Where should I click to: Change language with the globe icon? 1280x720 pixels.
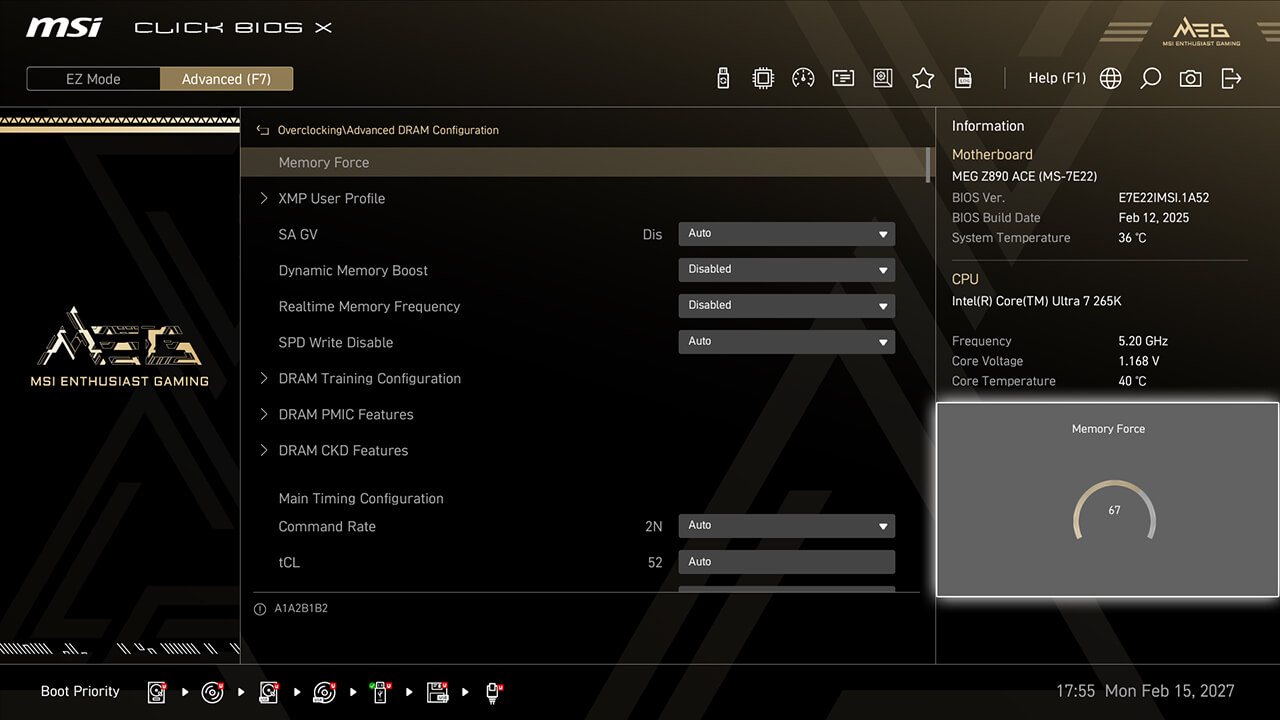pyautogui.click(x=1110, y=78)
